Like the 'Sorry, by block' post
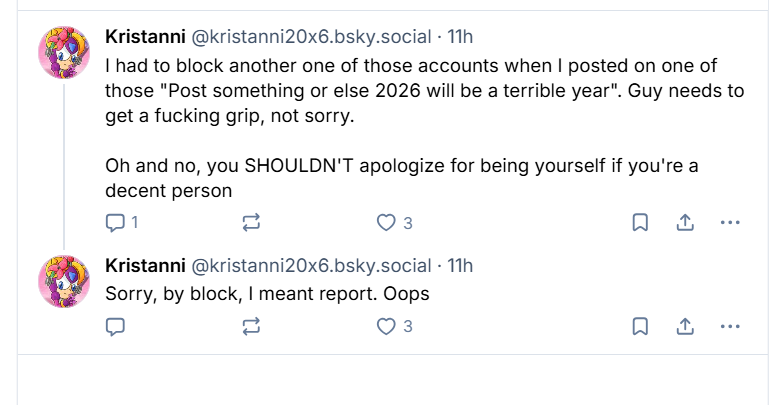 click(387, 326)
